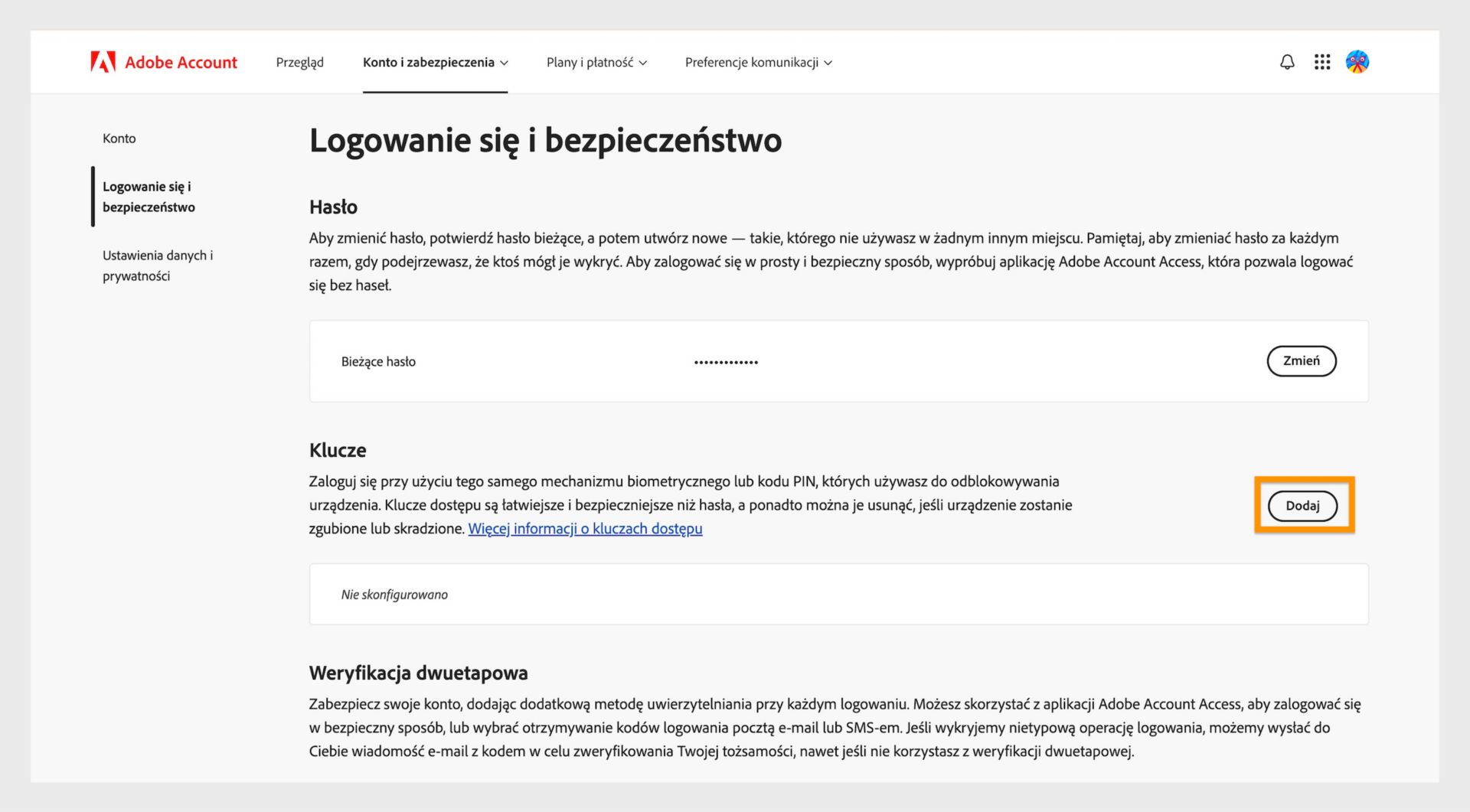Open the notifications bell
Image resolution: width=1470 pixels, height=812 pixels.
1287,62
